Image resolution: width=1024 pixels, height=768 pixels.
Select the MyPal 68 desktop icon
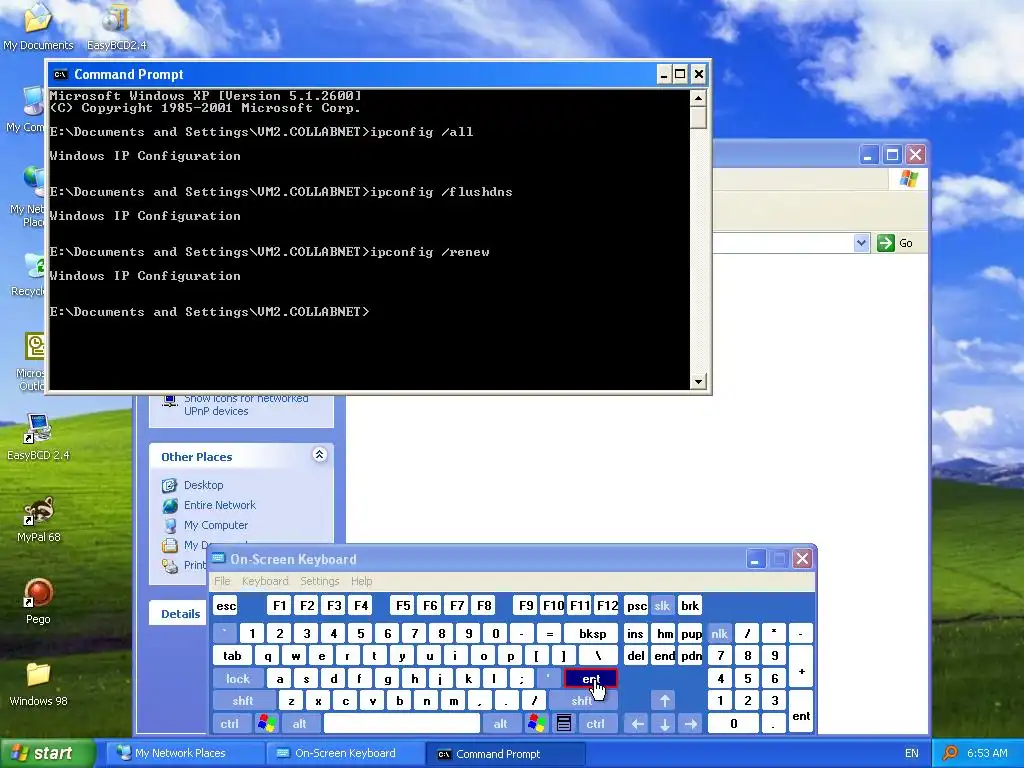click(x=39, y=520)
